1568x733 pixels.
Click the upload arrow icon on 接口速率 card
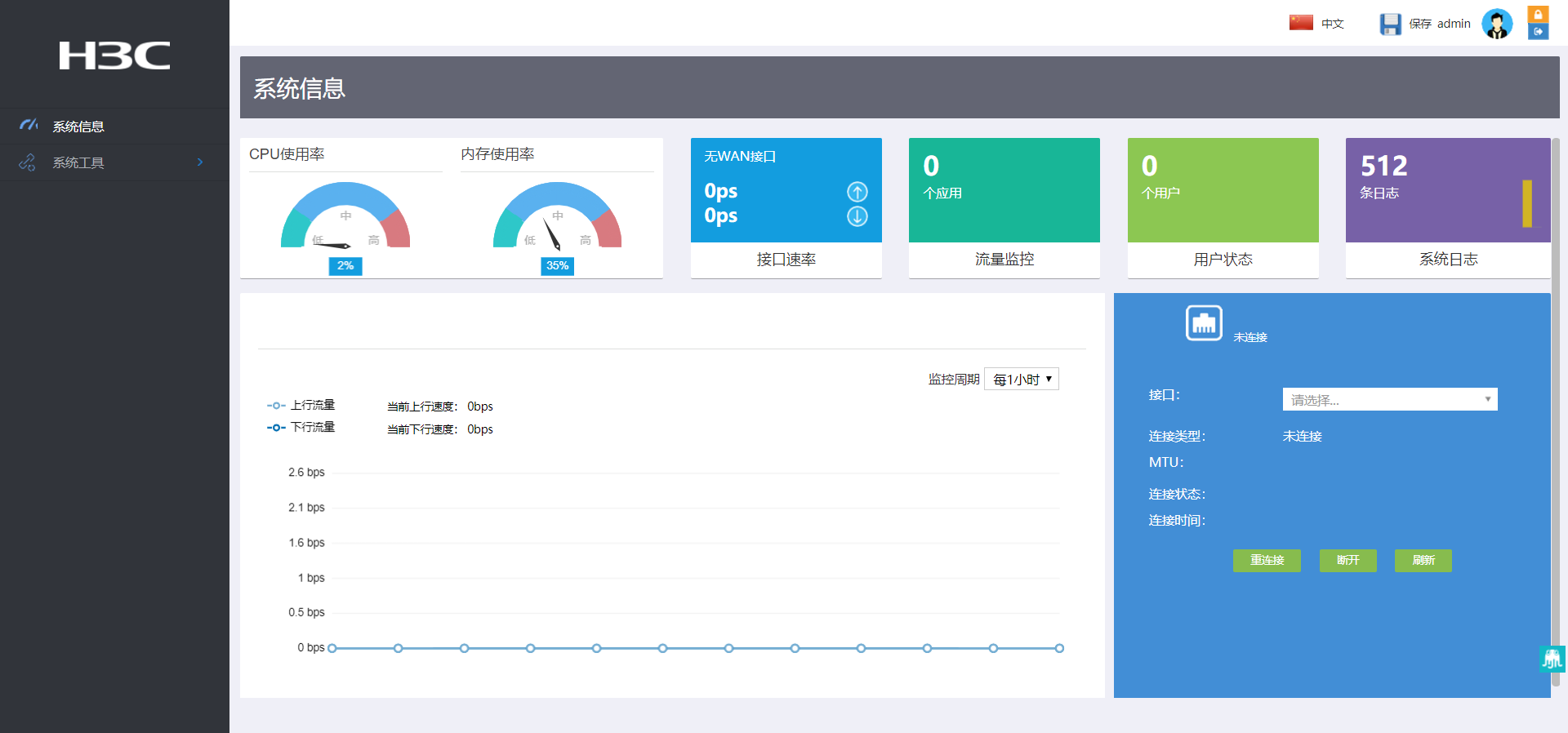857,192
